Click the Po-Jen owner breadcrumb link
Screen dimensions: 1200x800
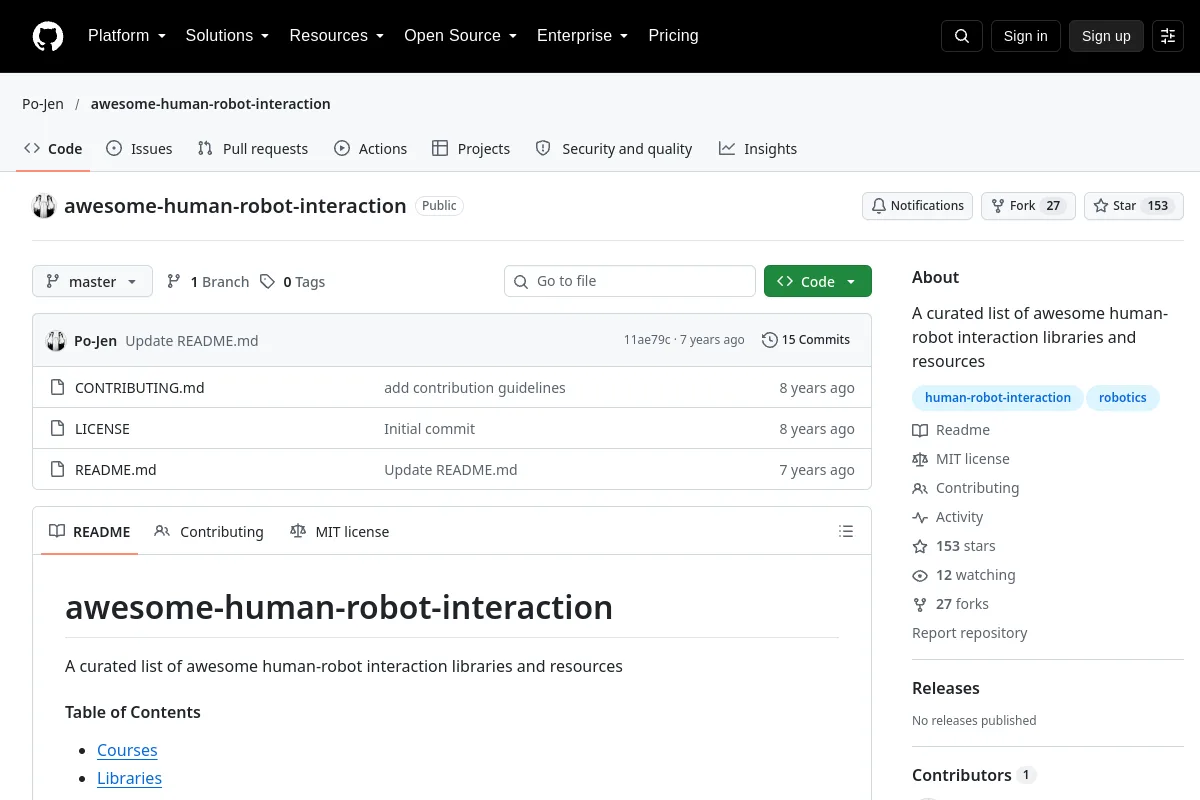pos(43,103)
